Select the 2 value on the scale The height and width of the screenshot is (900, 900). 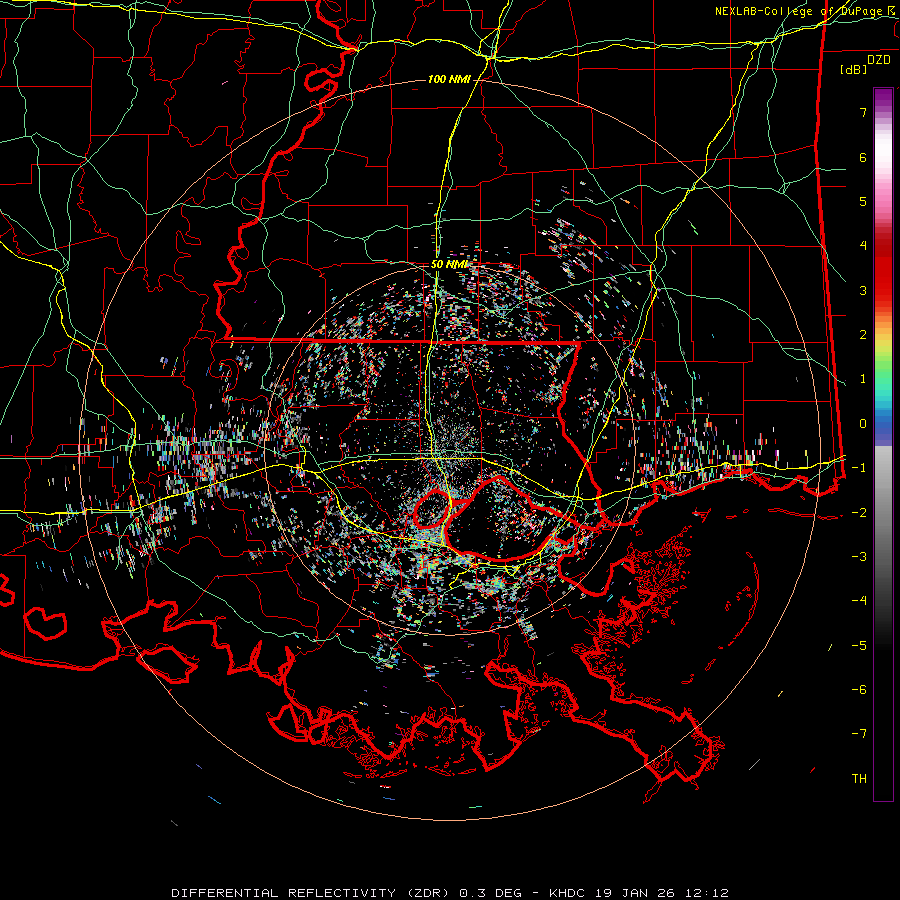(x=863, y=335)
